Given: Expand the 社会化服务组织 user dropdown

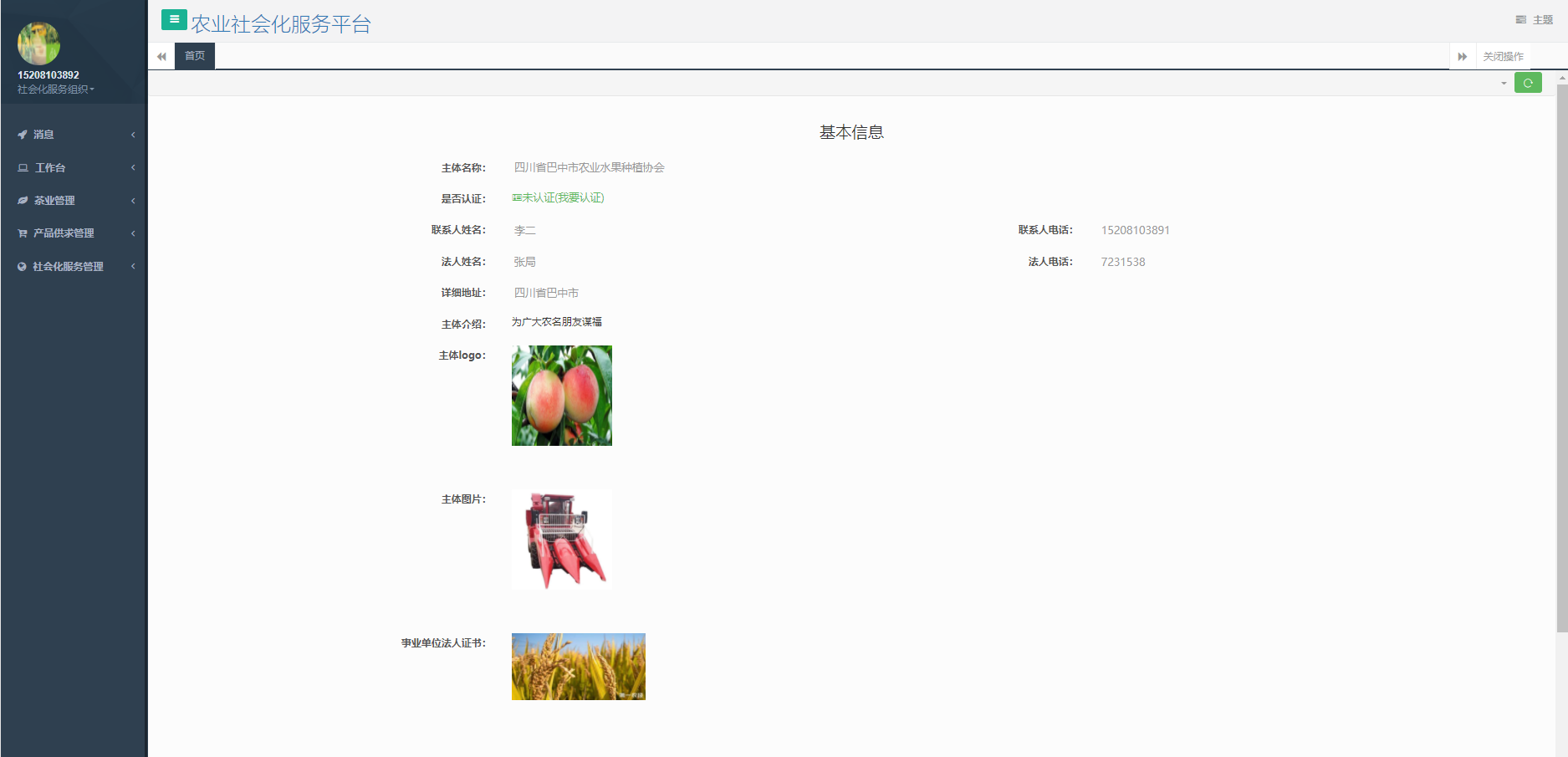Looking at the screenshot, I should click(56, 90).
